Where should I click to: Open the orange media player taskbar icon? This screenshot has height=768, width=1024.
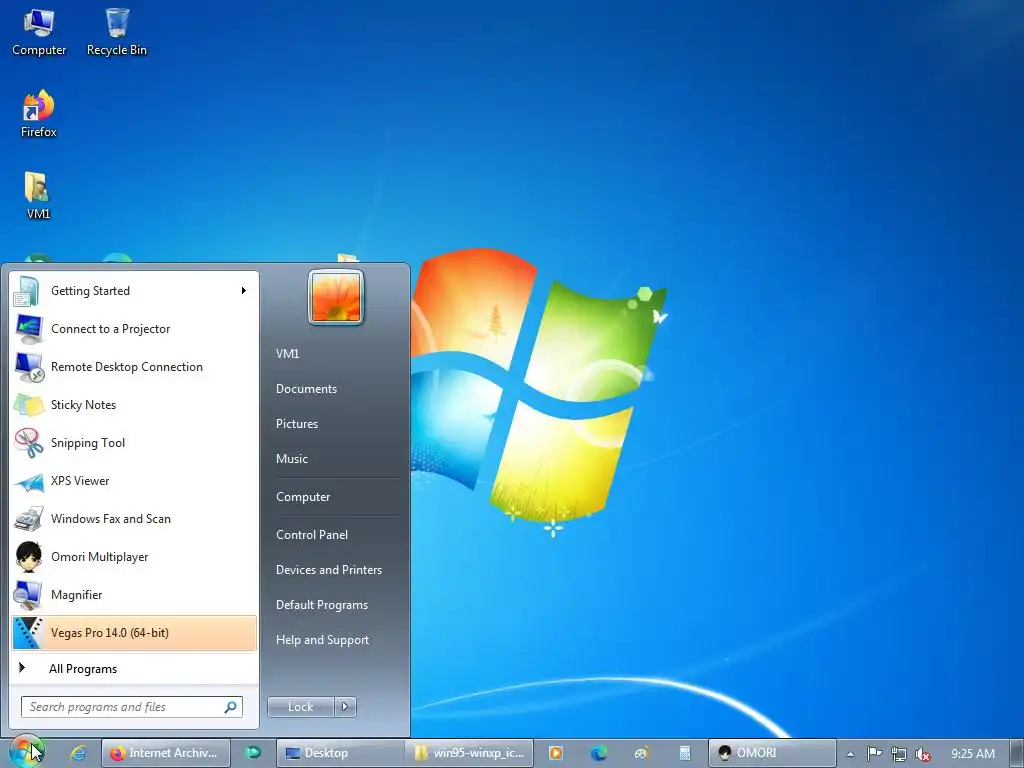(x=556, y=753)
